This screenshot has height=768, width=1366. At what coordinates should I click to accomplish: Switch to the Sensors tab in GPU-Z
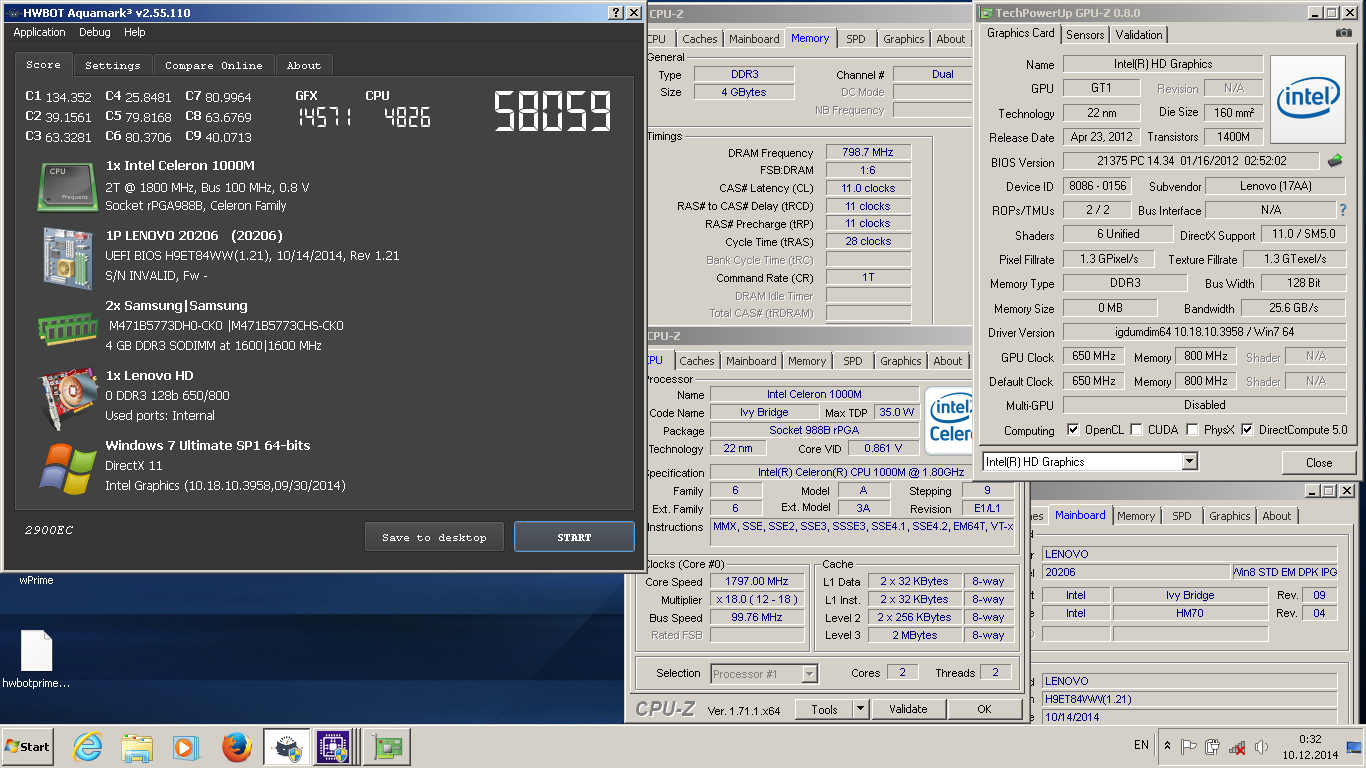pos(1085,34)
